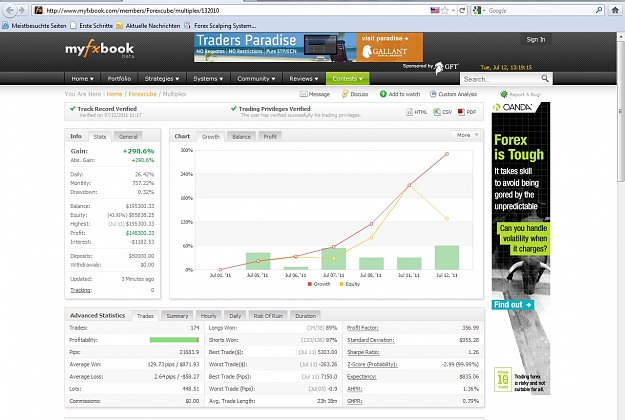The width and height of the screenshot is (625, 420).
Task: Click the green Profitability progress bar
Action: [174, 340]
